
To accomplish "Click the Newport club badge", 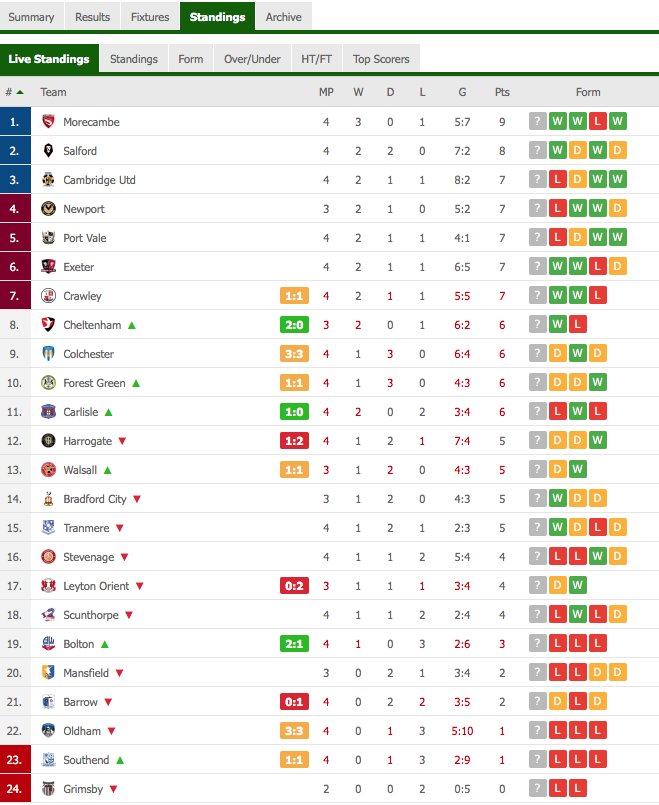I will [48, 208].
